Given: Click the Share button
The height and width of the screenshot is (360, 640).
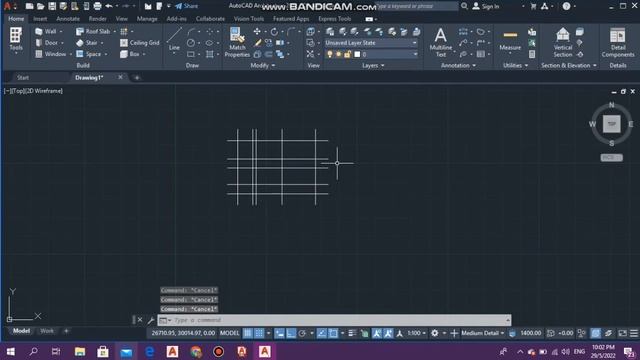Looking at the screenshot, I should pyautogui.click(x=187, y=6).
